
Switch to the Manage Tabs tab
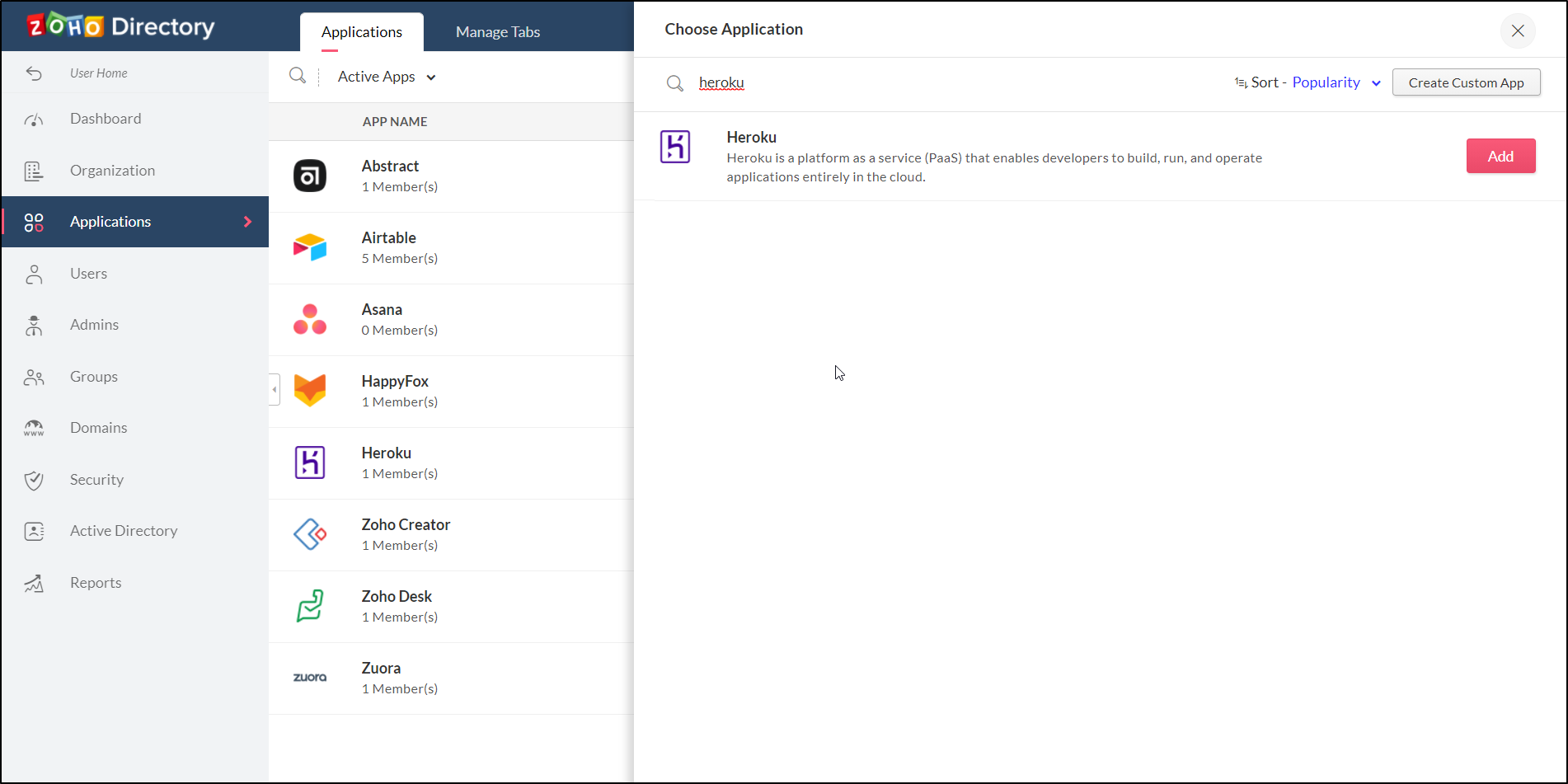[x=498, y=32]
